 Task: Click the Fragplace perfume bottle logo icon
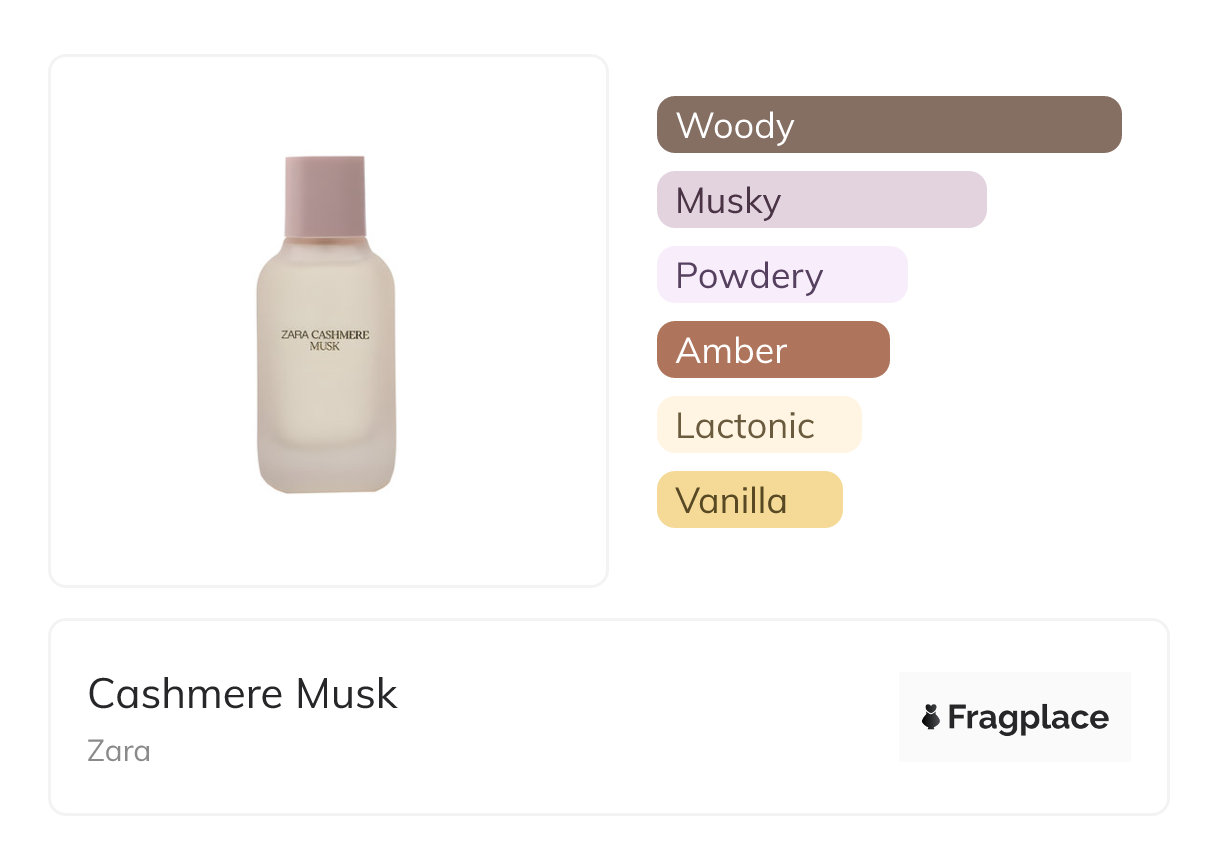coord(931,717)
